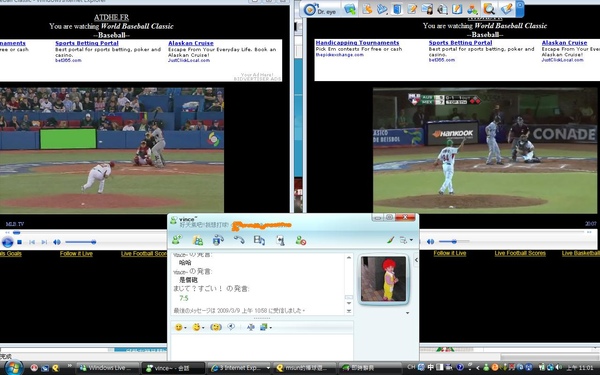Block this contact using the red-circle person icon

coord(300,240)
